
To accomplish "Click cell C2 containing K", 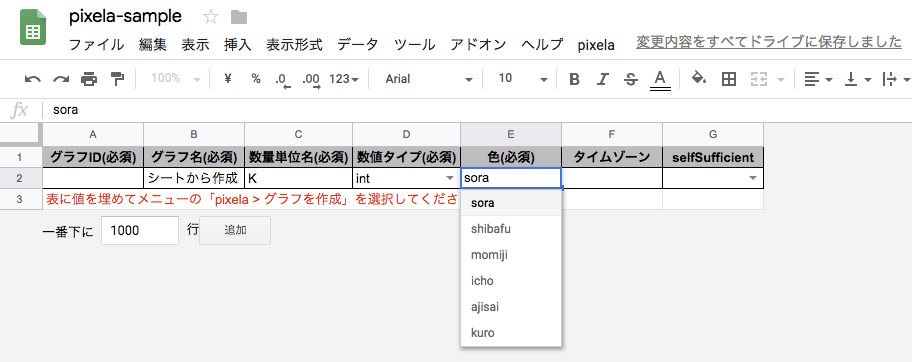I will click(x=298, y=178).
